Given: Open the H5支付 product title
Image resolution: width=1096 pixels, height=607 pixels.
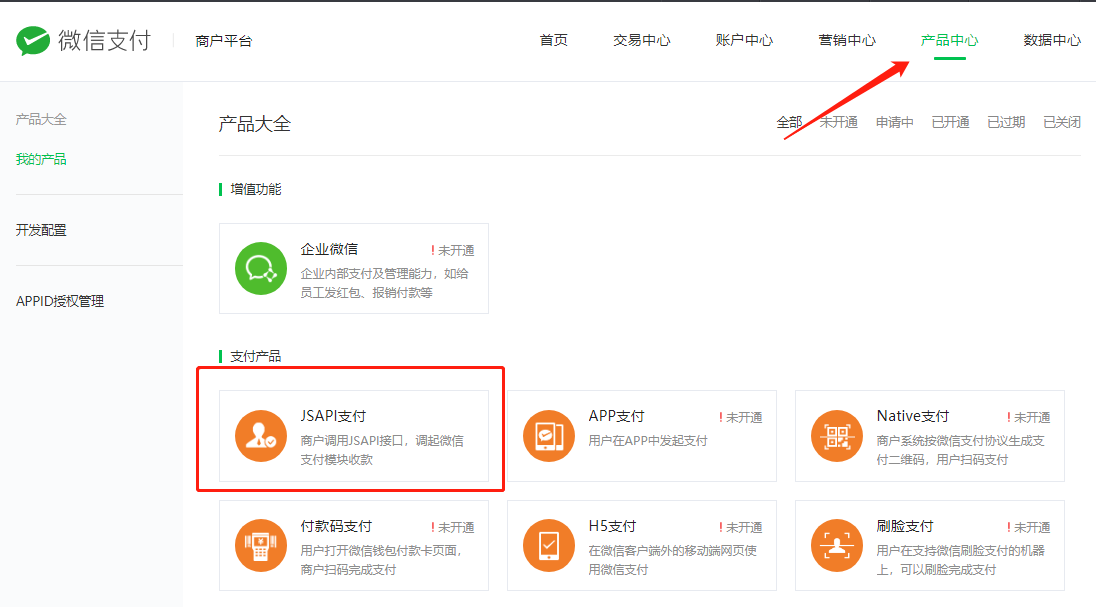Looking at the screenshot, I should pos(612,526).
